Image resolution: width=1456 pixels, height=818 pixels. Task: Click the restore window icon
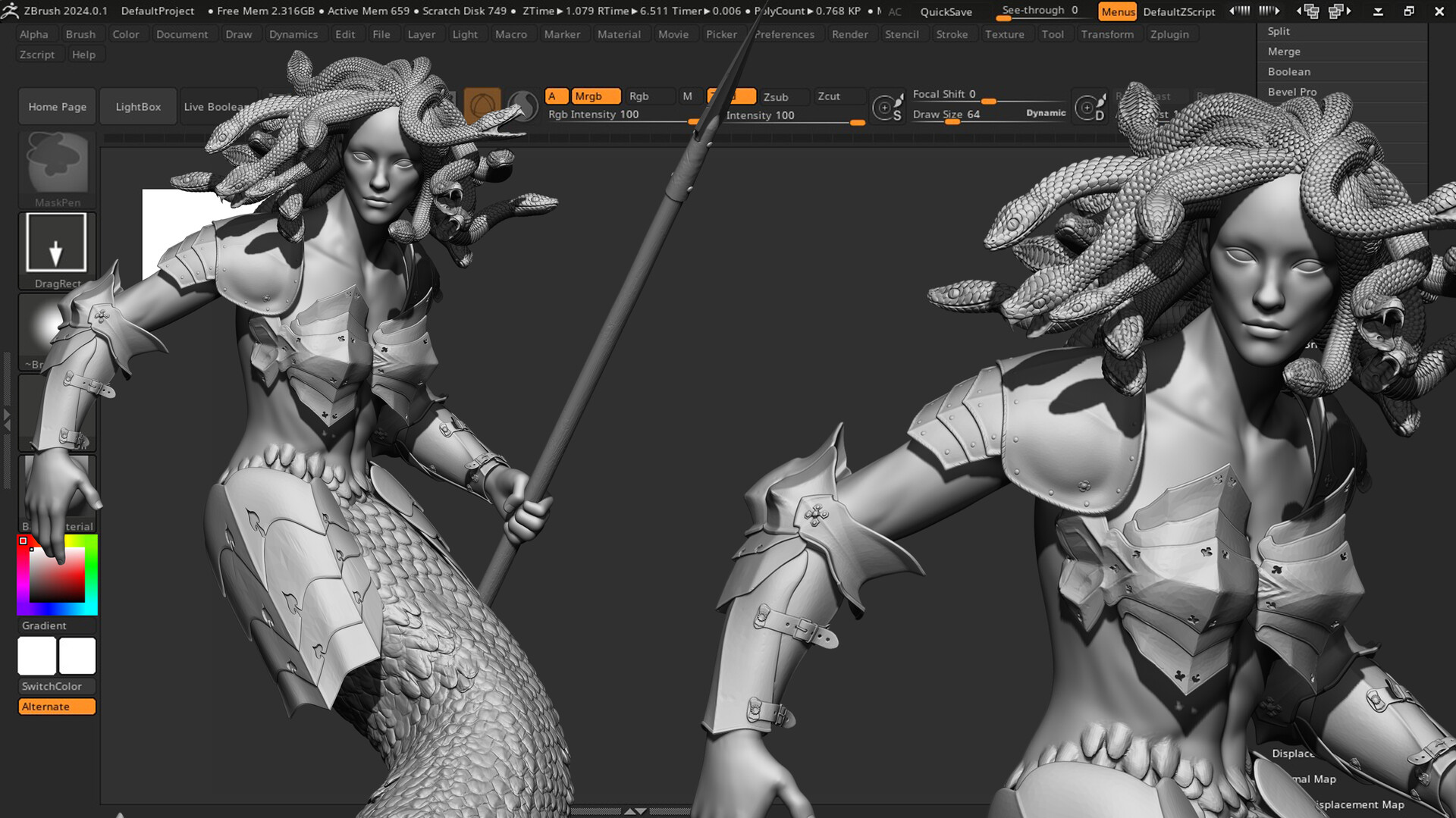click(x=1409, y=11)
